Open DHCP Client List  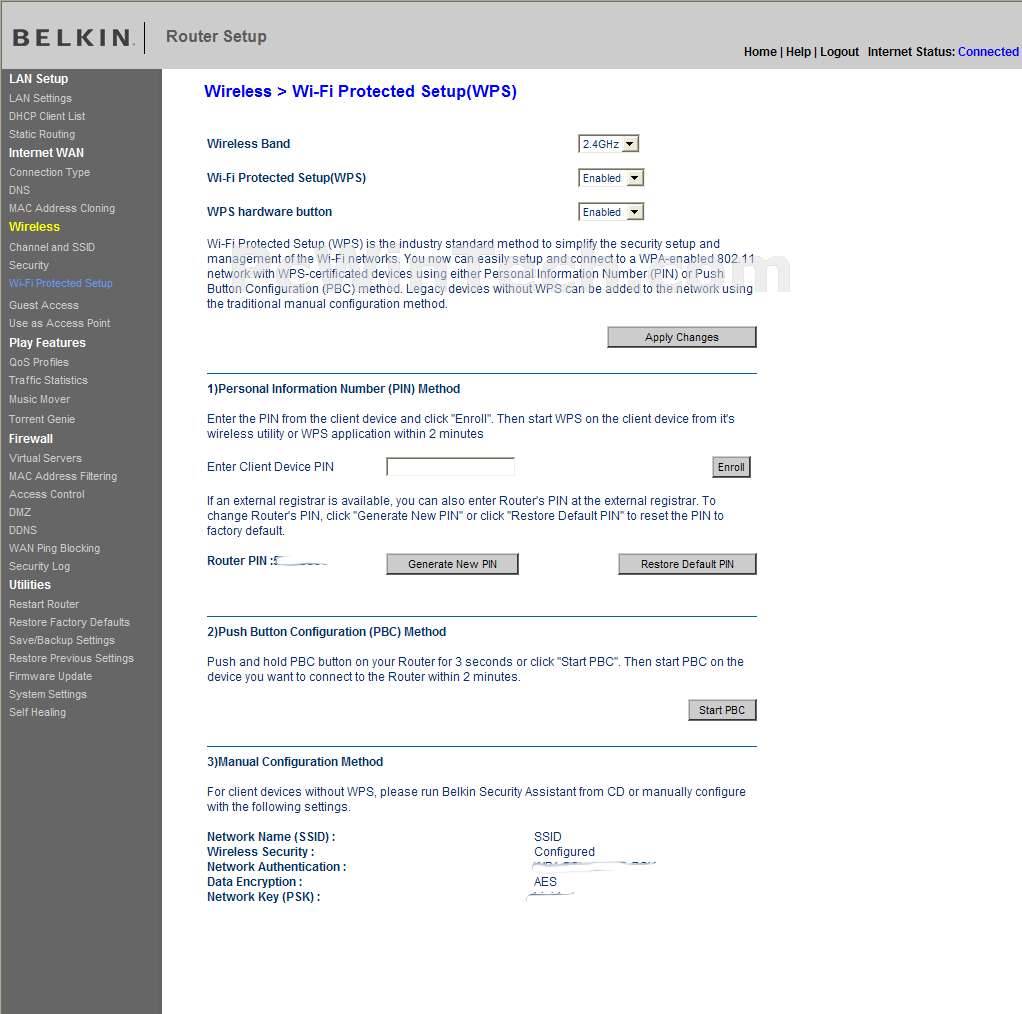pyautogui.click(x=47, y=116)
